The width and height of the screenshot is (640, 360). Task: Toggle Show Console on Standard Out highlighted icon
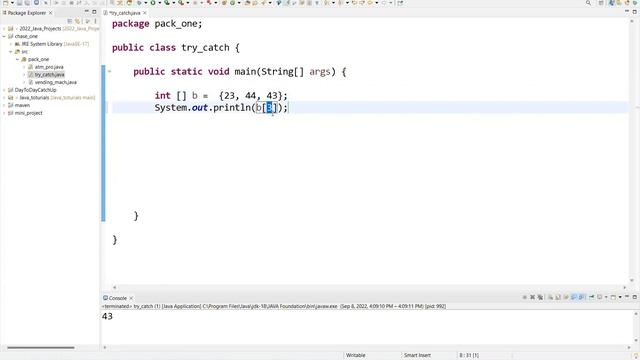[573, 297]
